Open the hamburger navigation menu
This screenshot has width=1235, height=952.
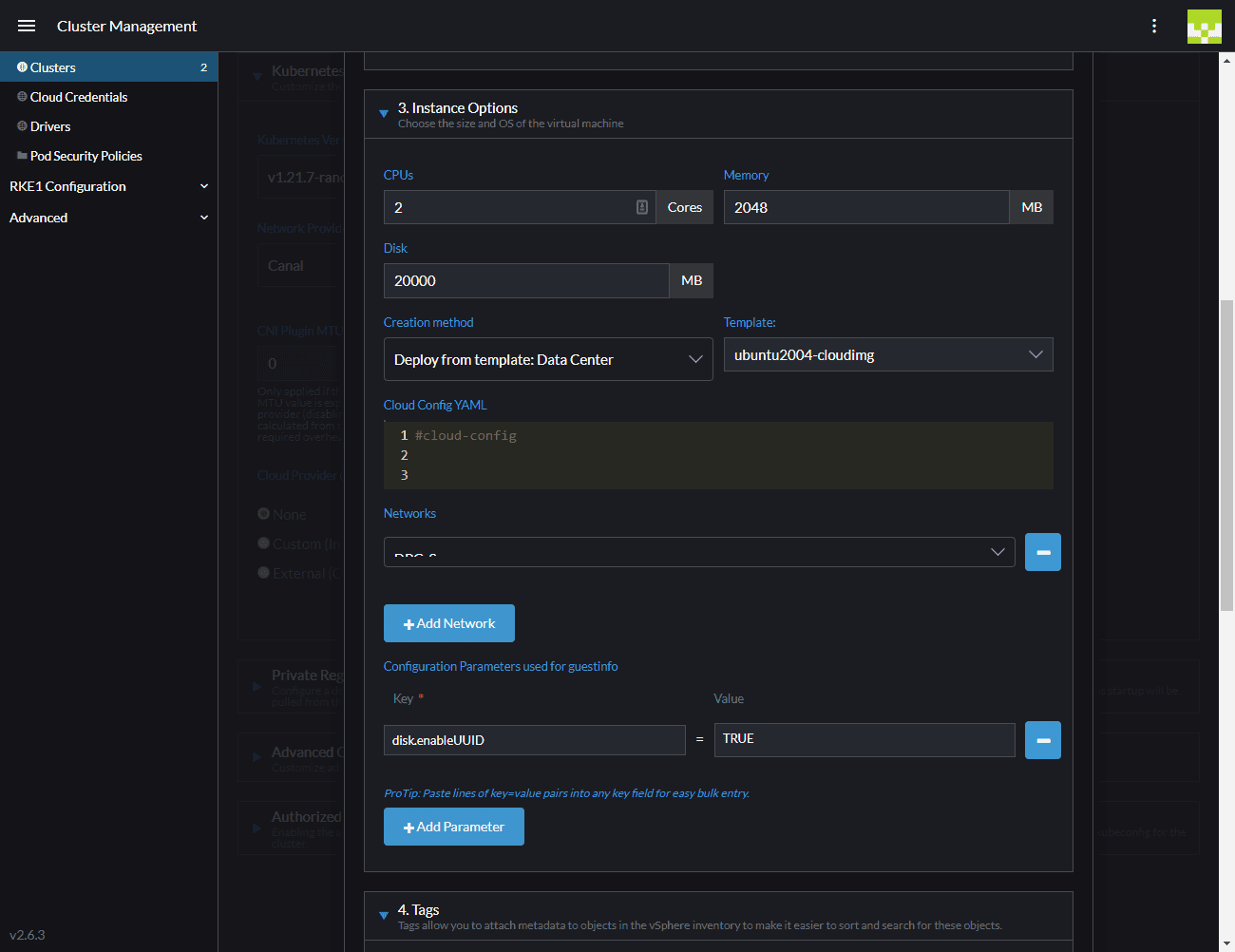[27, 26]
